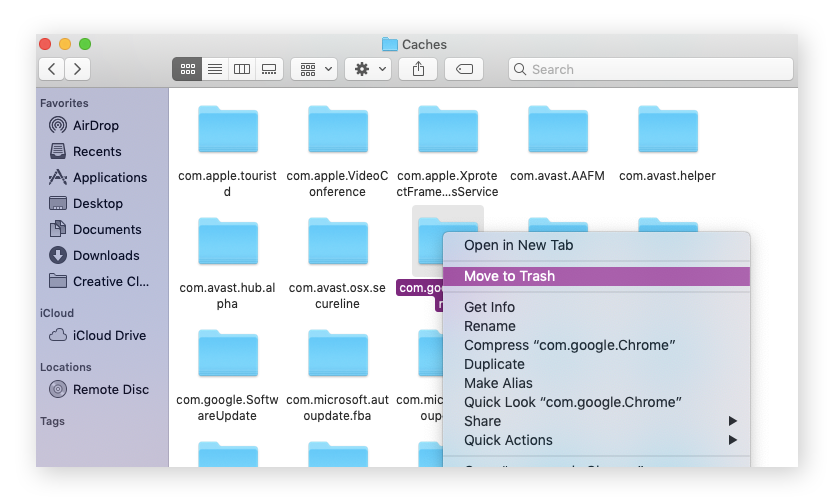
Task: Open AirDrop in the sidebar
Action: point(95,125)
